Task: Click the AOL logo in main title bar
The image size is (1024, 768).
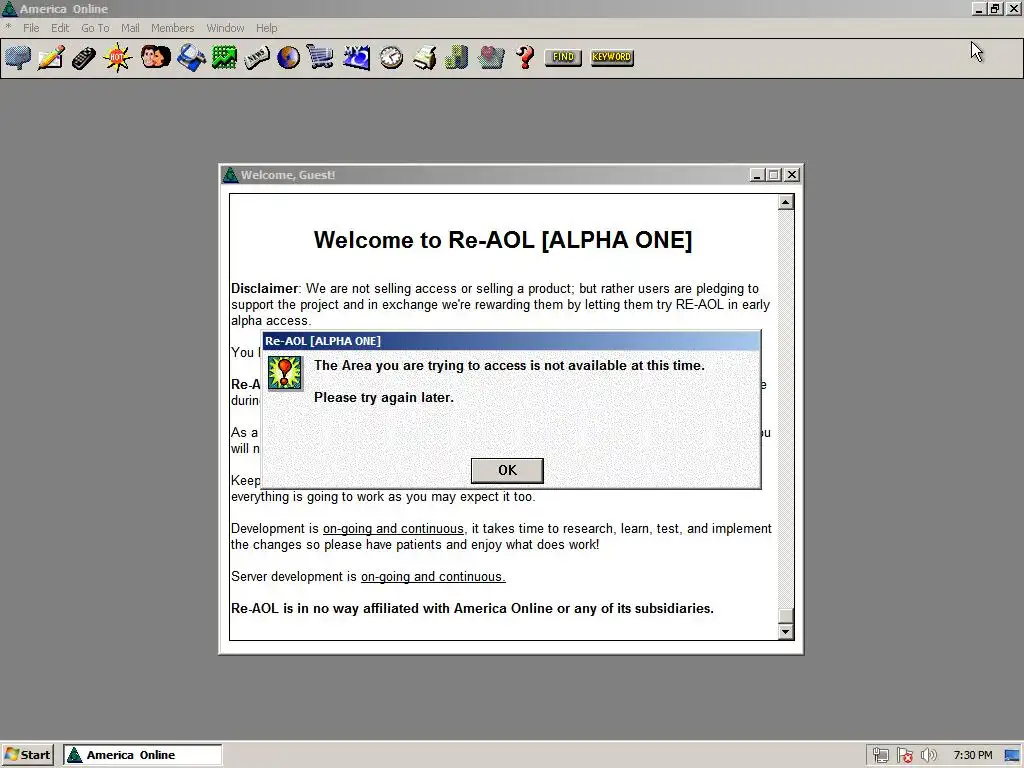Action: pos(9,8)
